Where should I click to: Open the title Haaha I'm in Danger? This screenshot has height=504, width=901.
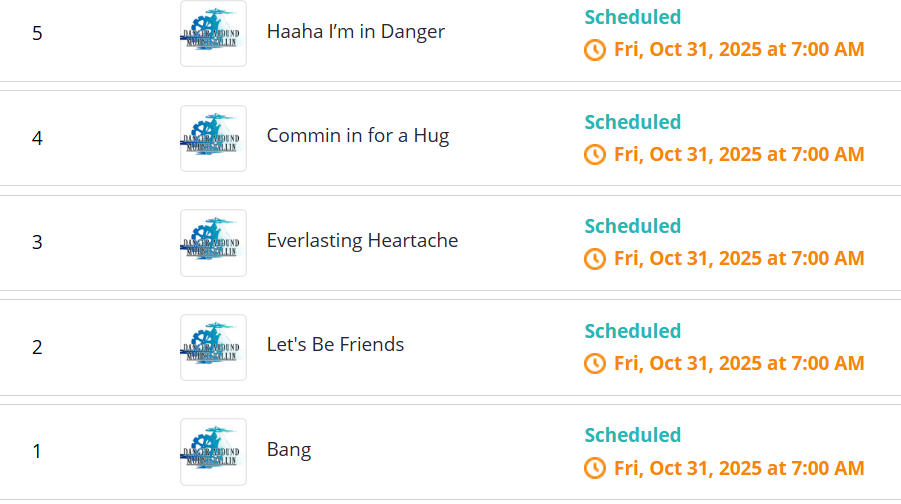(x=355, y=32)
